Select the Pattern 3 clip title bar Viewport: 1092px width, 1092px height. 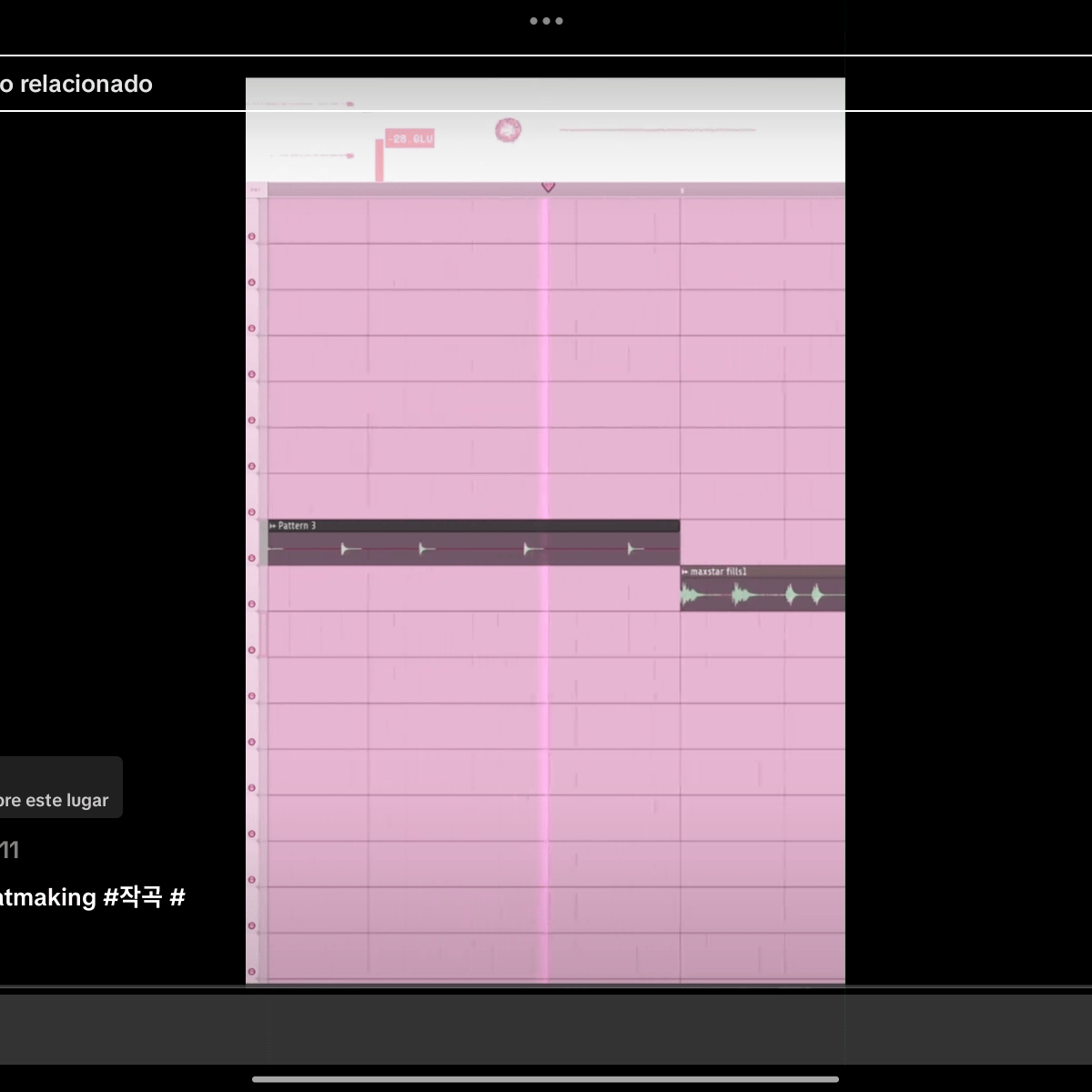click(x=473, y=526)
